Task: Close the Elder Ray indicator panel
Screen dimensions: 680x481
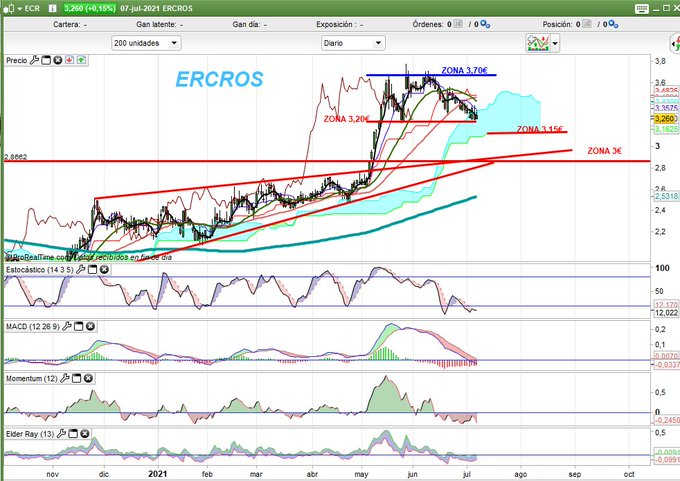Action: point(85,433)
